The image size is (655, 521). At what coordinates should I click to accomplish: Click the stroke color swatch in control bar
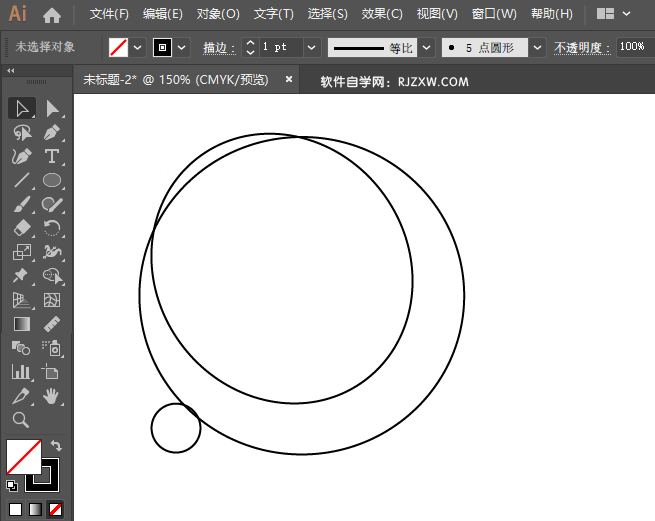(162, 48)
